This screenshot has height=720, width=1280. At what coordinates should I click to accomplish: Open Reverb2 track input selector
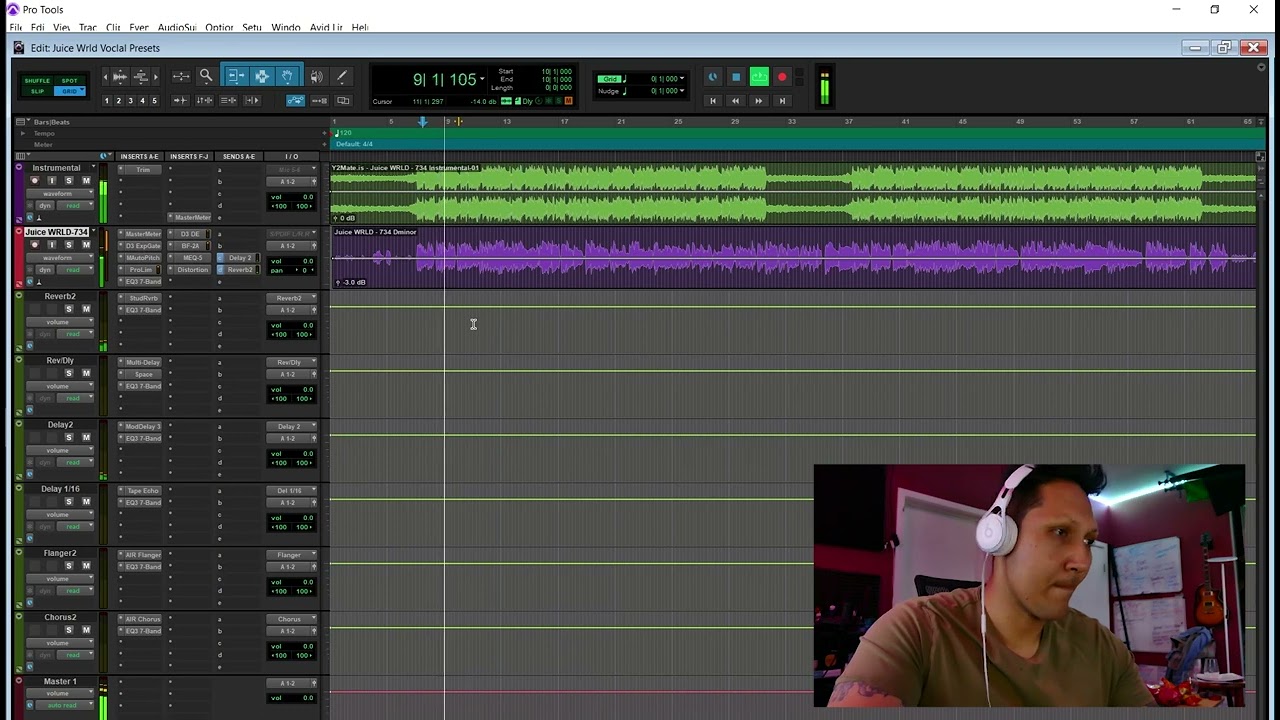click(x=289, y=298)
